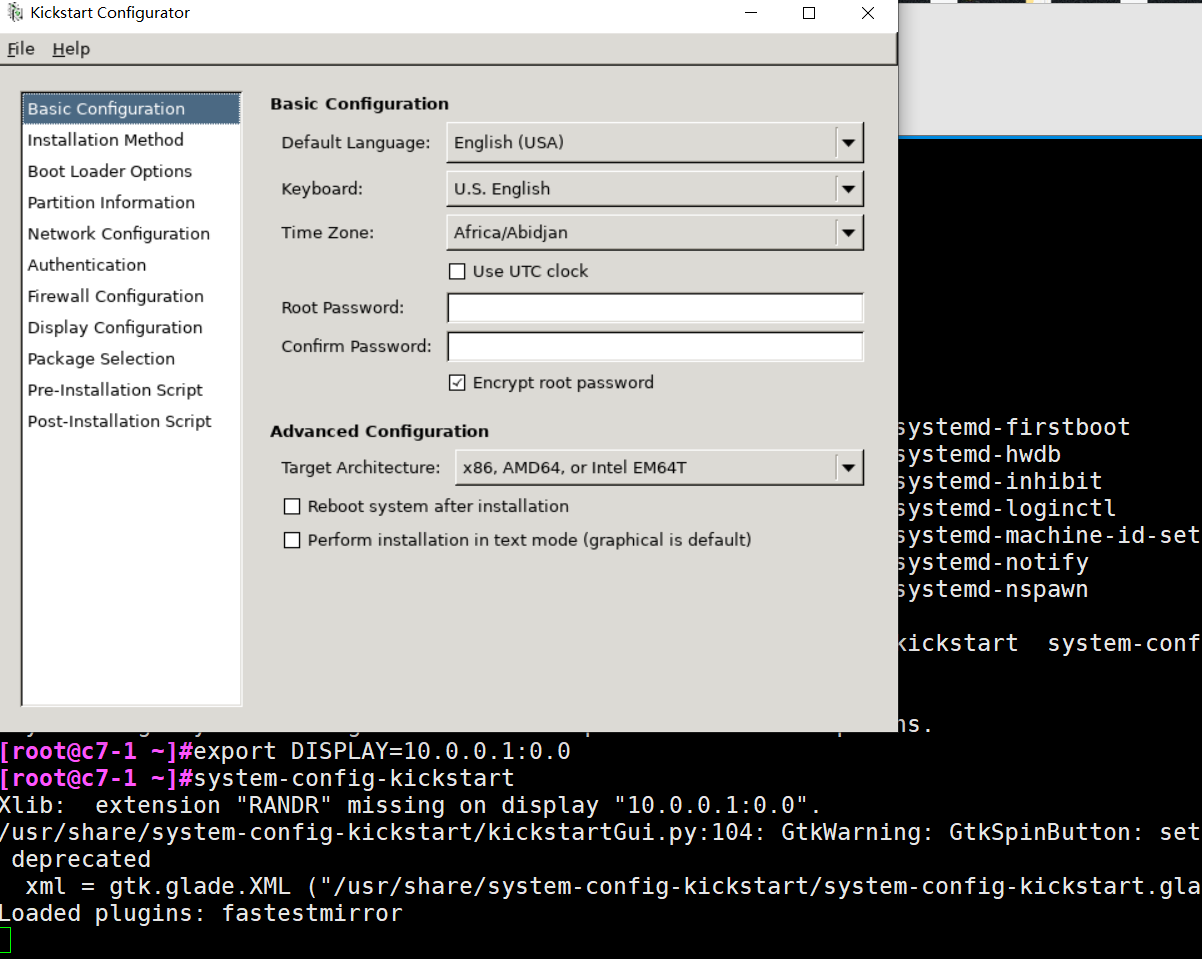Open Boot Loader Options section
1202x959 pixels.
[131, 171]
